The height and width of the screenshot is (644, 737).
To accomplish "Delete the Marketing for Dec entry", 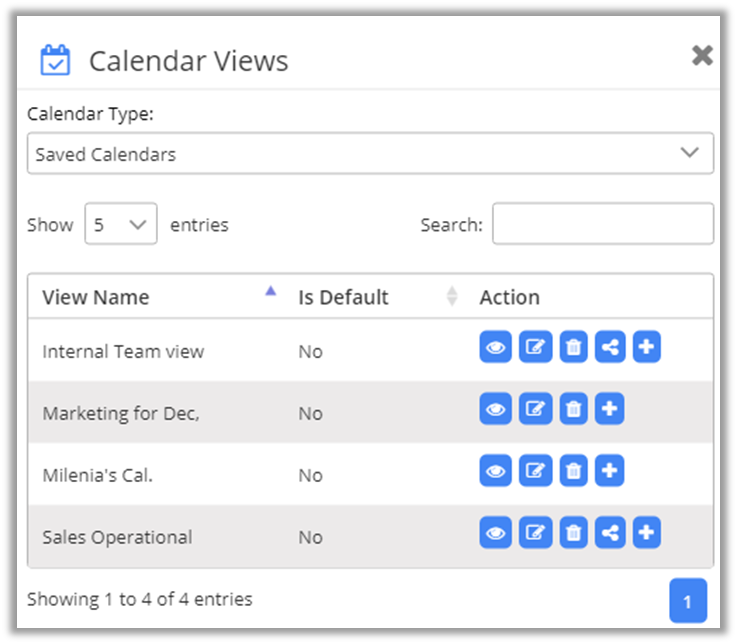I will [573, 409].
